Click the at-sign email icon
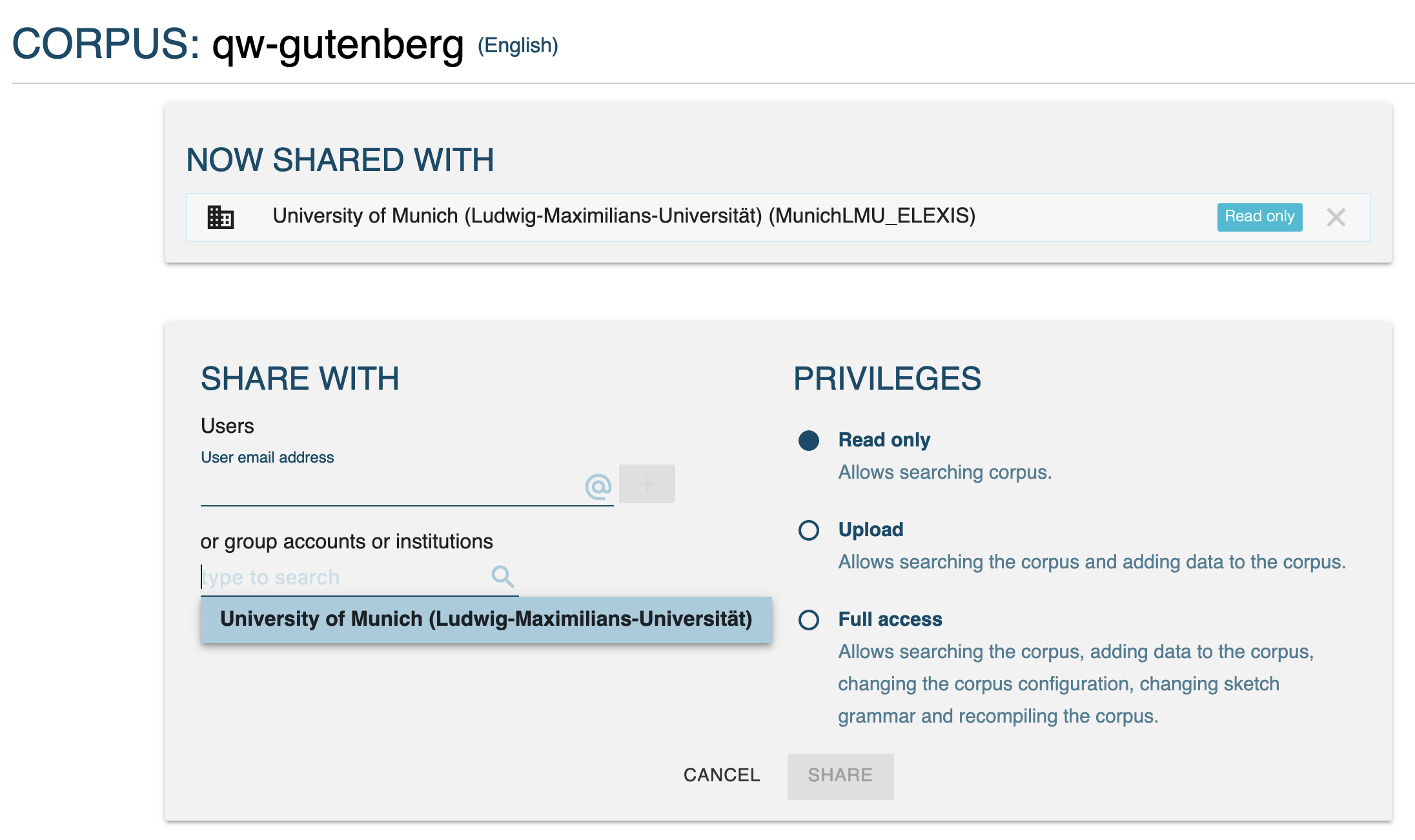Image resolution: width=1415 pixels, height=840 pixels. click(598, 486)
